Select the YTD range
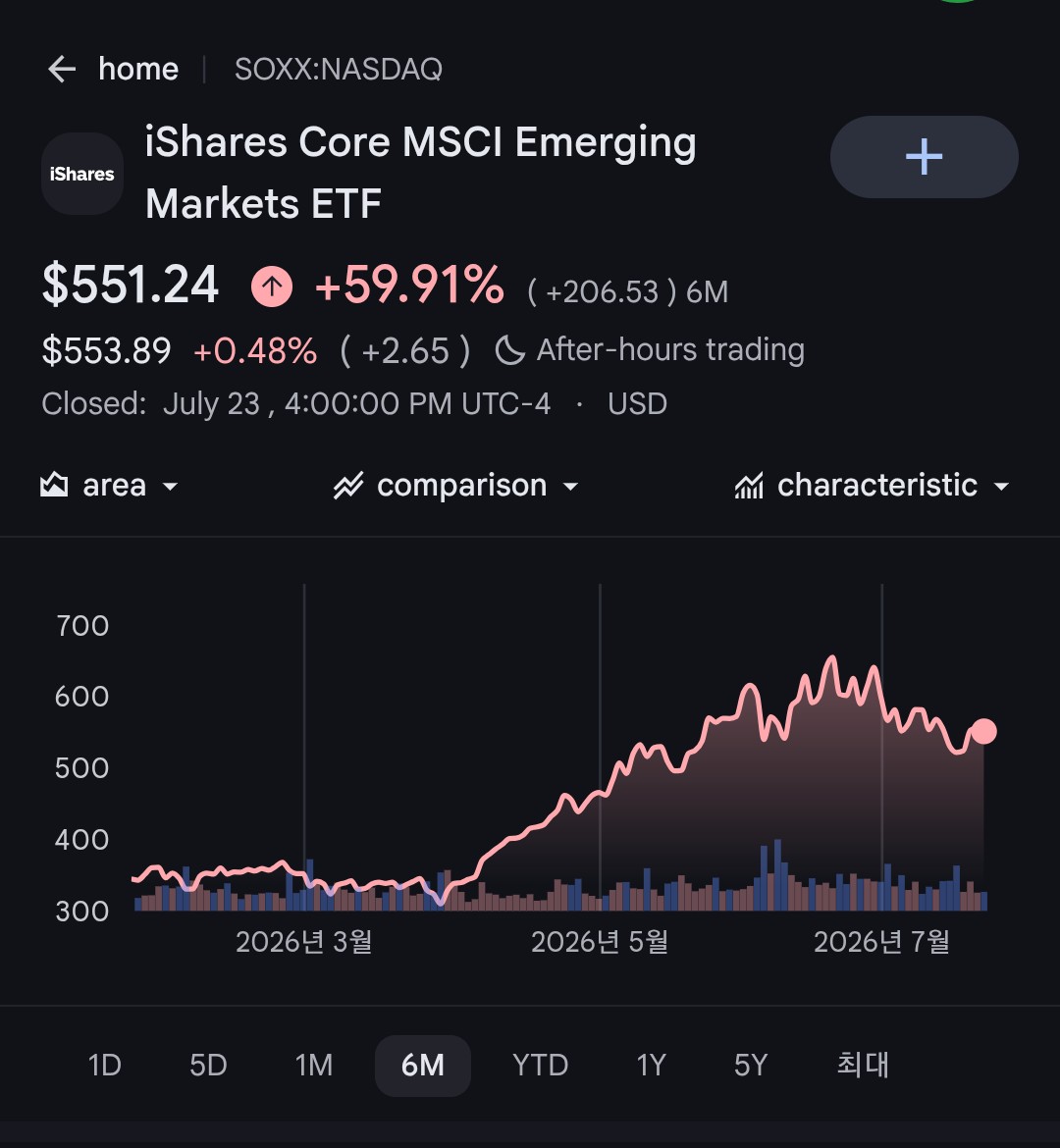The height and width of the screenshot is (1148, 1060). 540,1066
